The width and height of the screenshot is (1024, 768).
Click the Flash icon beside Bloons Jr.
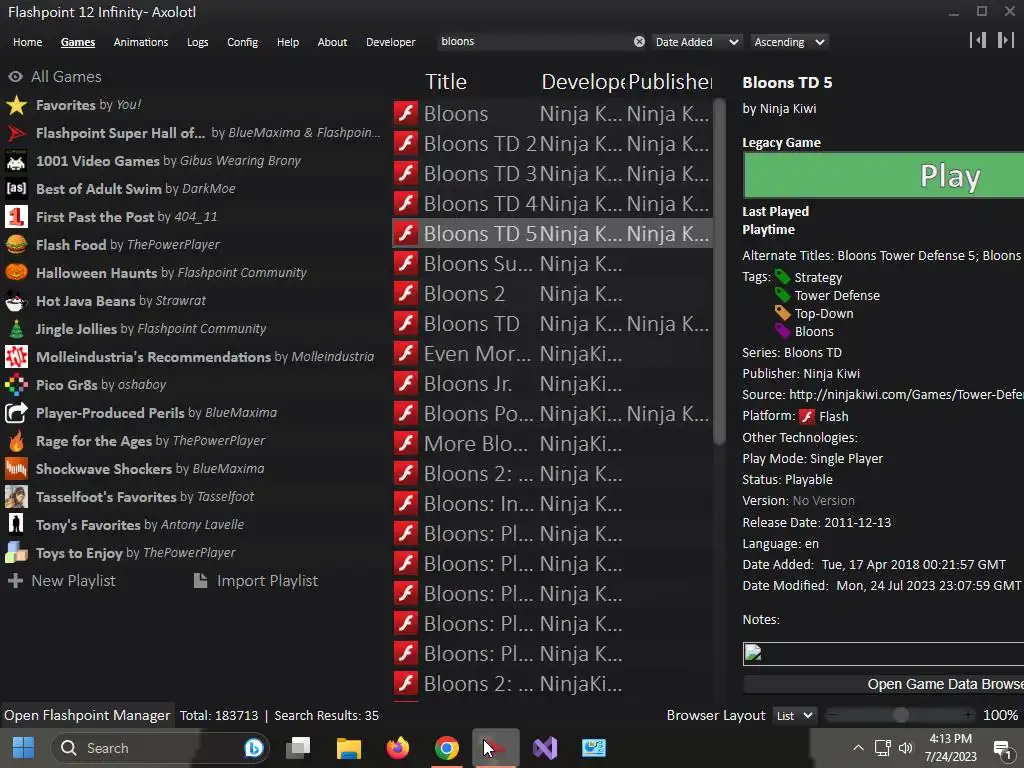406,384
